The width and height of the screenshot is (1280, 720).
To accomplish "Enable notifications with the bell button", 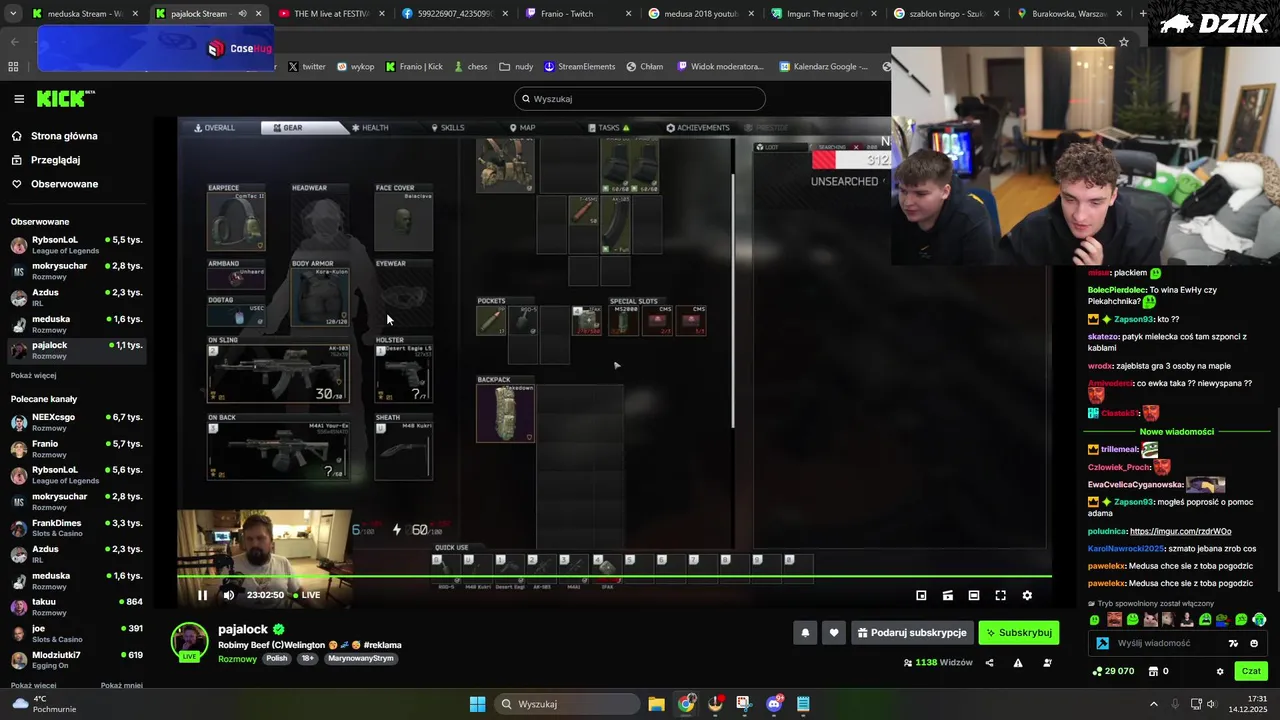I will point(805,632).
